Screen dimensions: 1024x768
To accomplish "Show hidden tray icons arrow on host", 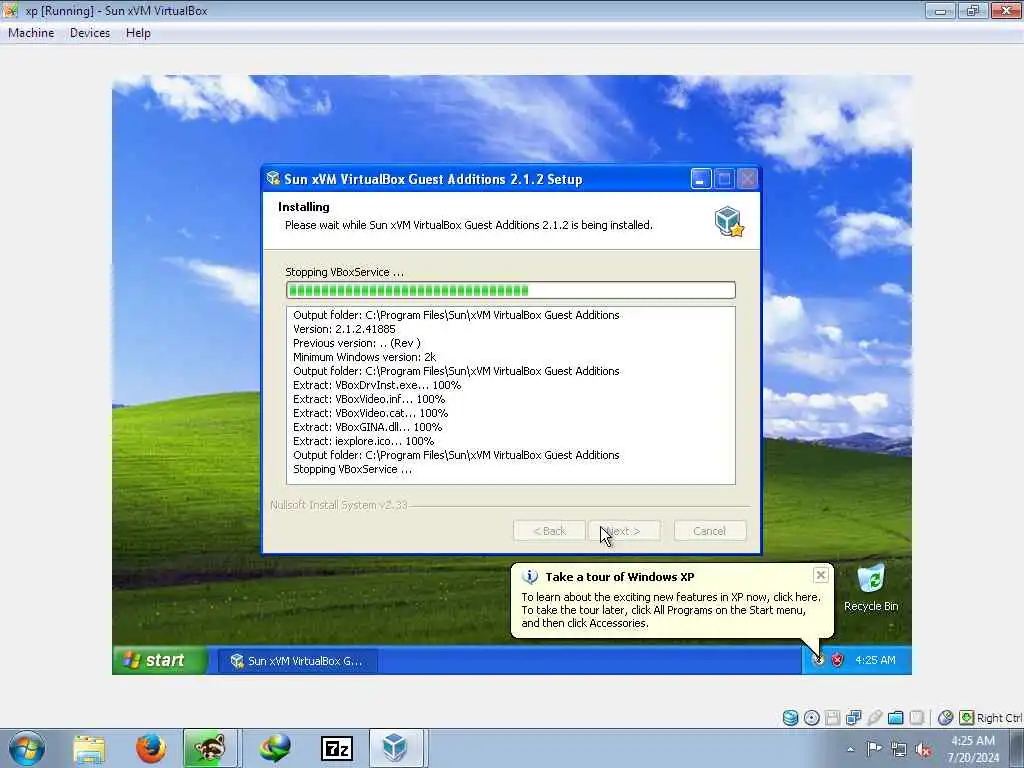I will coord(850,750).
